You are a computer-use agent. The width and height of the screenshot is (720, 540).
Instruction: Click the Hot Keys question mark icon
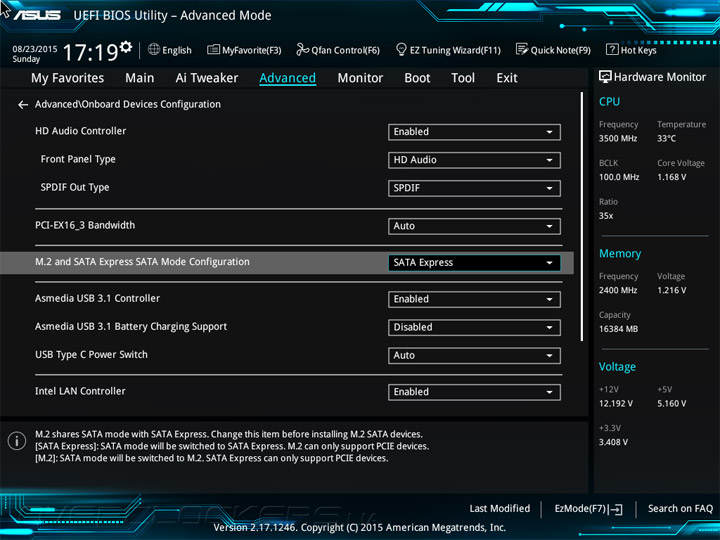tap(612, 49)
